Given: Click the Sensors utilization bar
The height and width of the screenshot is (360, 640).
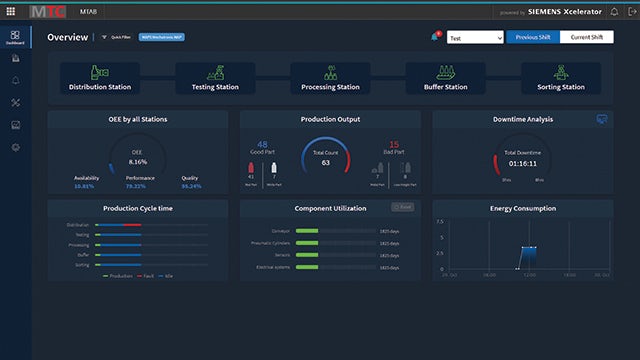Looking at the screenshot, I should point(336,255).
